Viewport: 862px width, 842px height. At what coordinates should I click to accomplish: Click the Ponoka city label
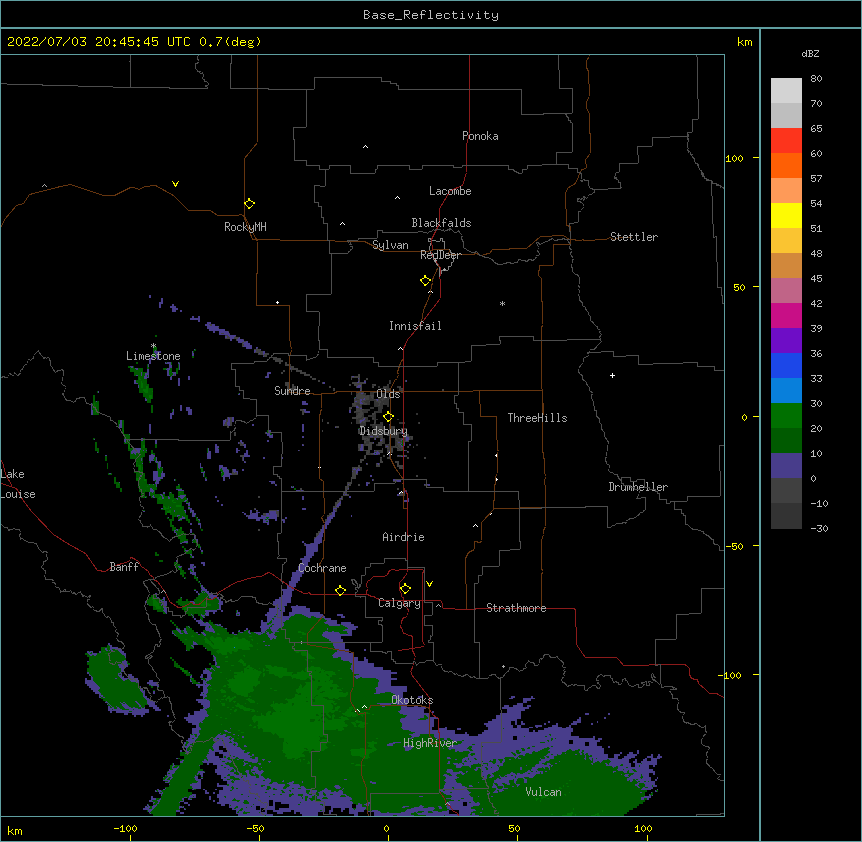tap(480, 136)
